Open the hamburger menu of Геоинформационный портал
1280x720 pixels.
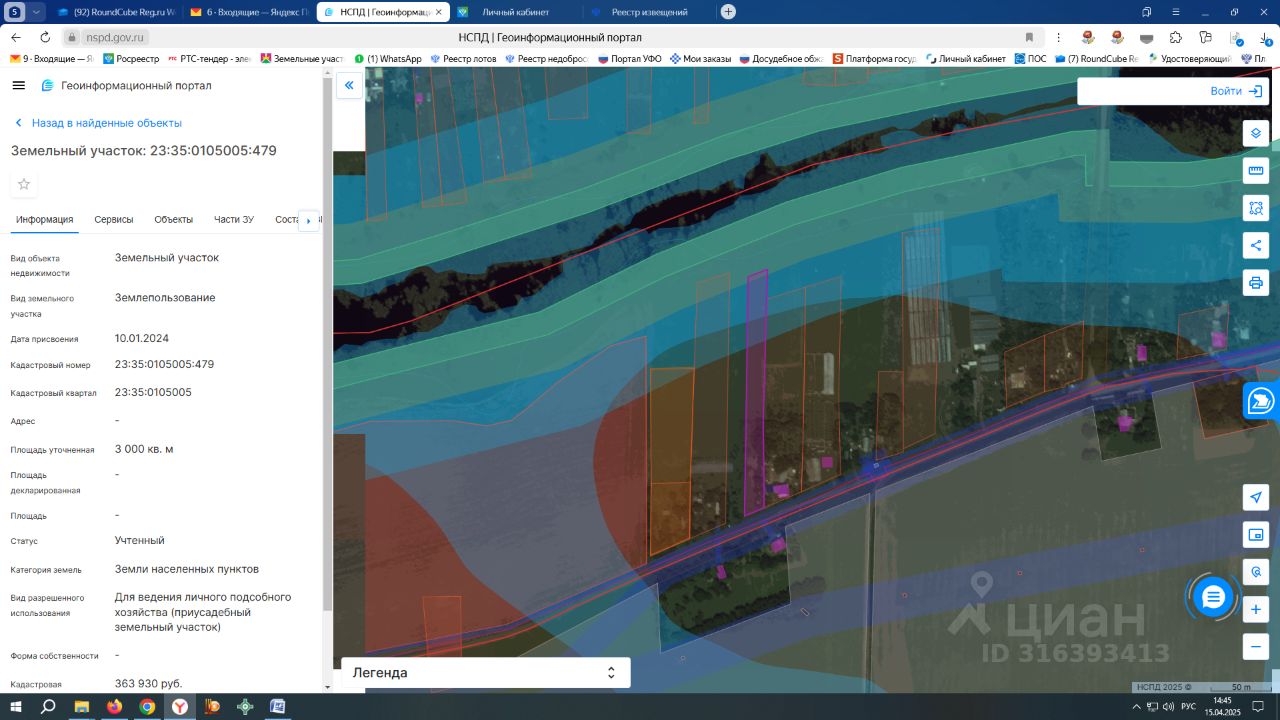pos(18,85)
